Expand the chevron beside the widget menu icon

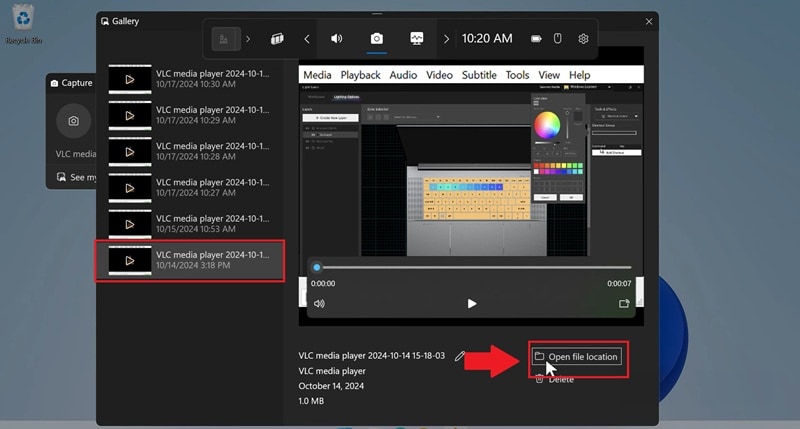(x=248, y=39)
